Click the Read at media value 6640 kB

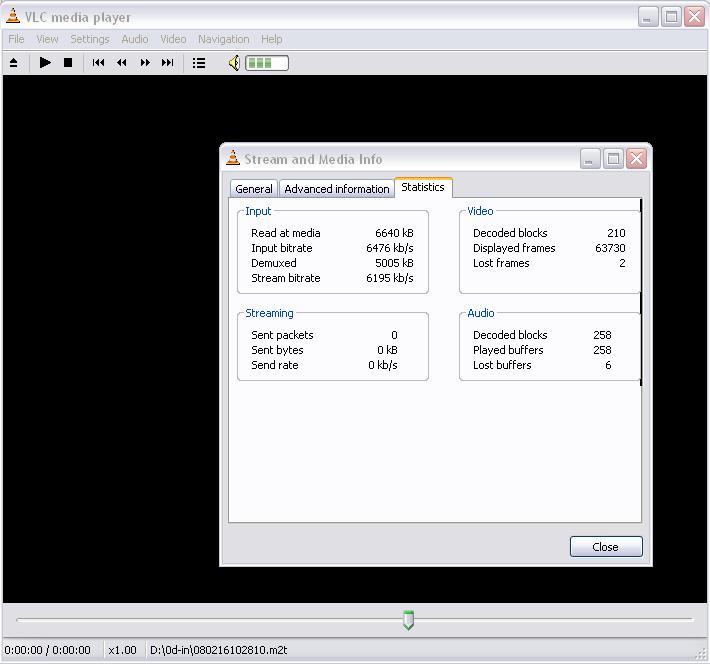394,233
